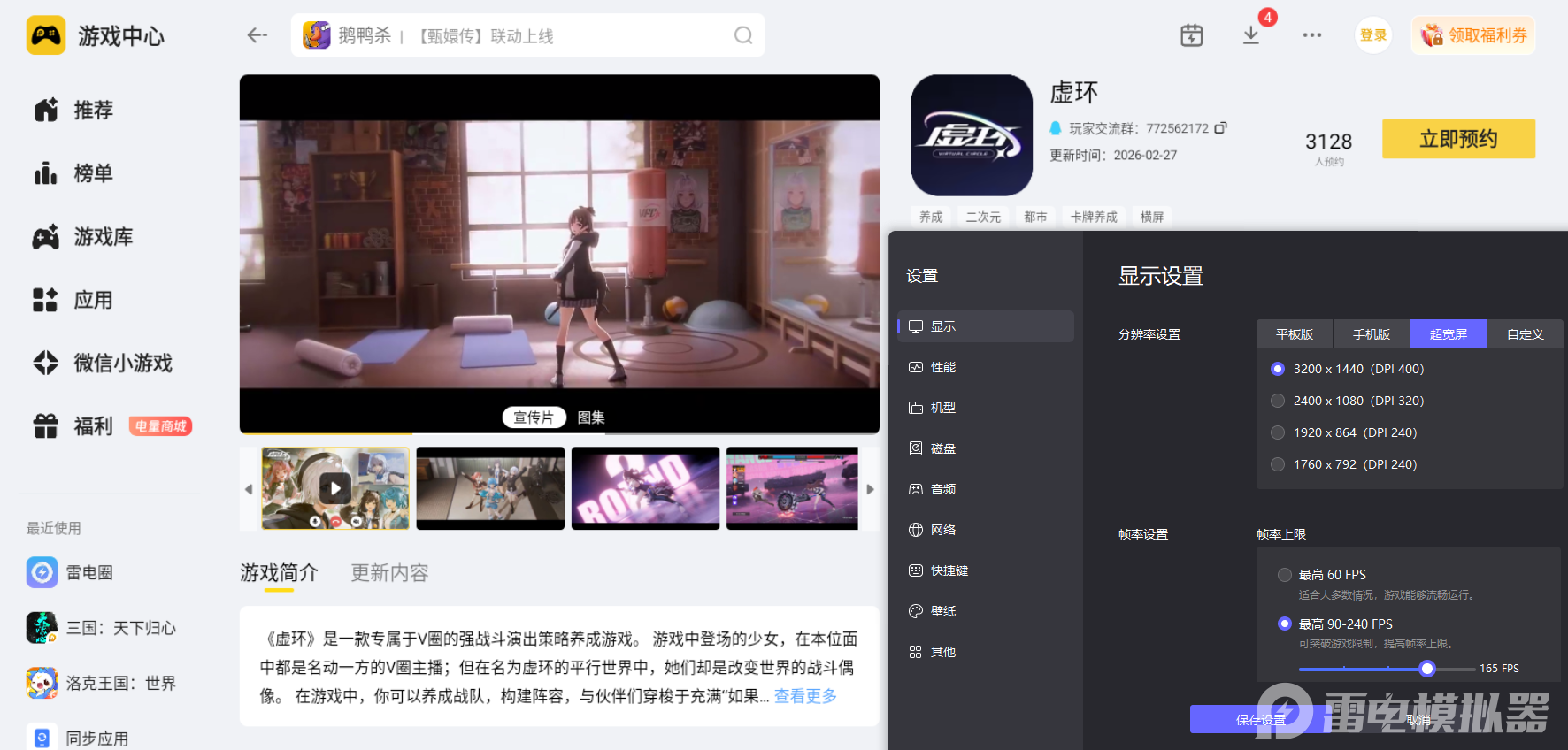
Task: Open 其他 other settings
Action: pos(986,652)
